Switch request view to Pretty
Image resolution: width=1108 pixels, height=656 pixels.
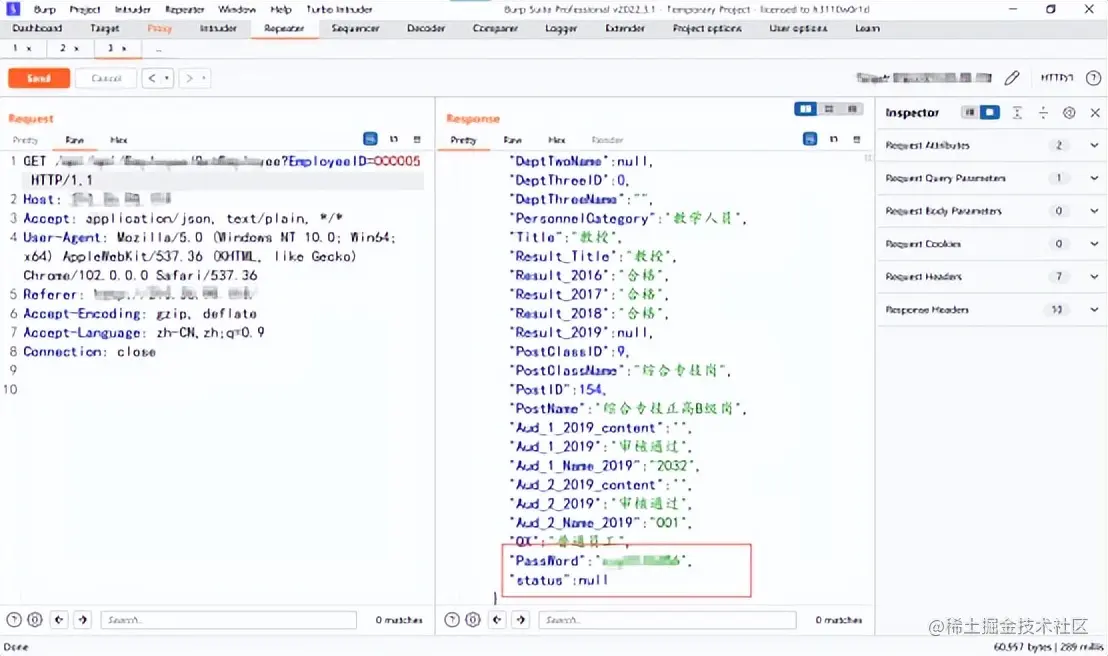point(25,140)
